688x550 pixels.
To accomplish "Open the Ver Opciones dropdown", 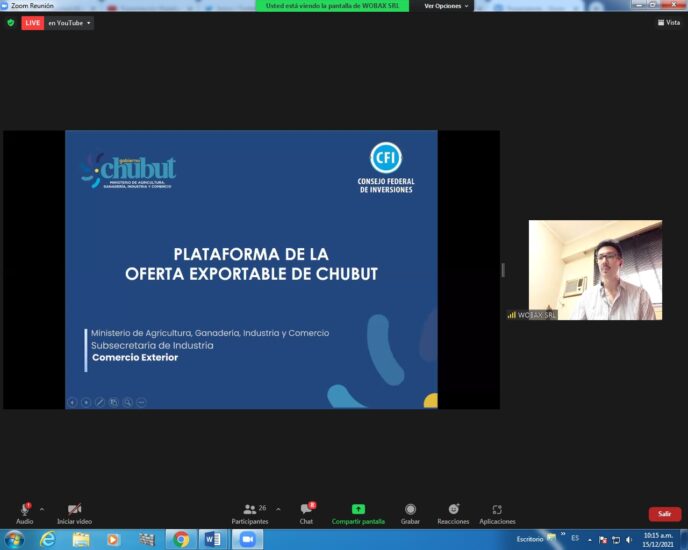I will [446, 6].
